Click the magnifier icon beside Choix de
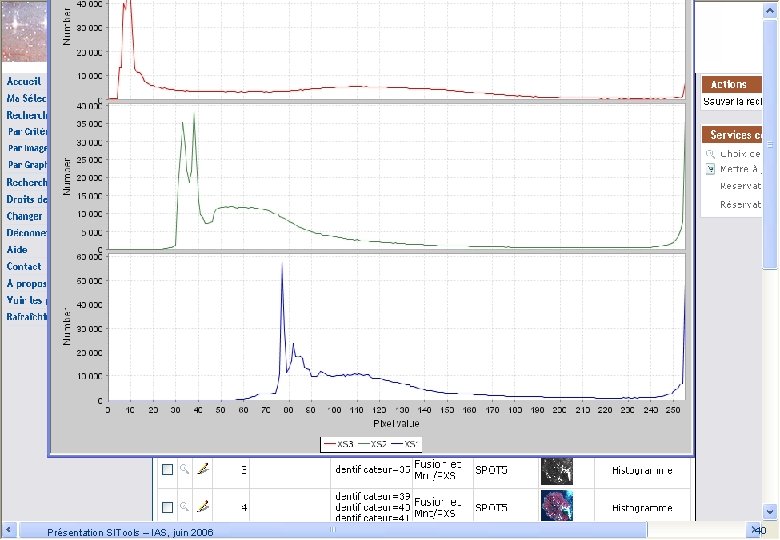 (x=710, y=154)
